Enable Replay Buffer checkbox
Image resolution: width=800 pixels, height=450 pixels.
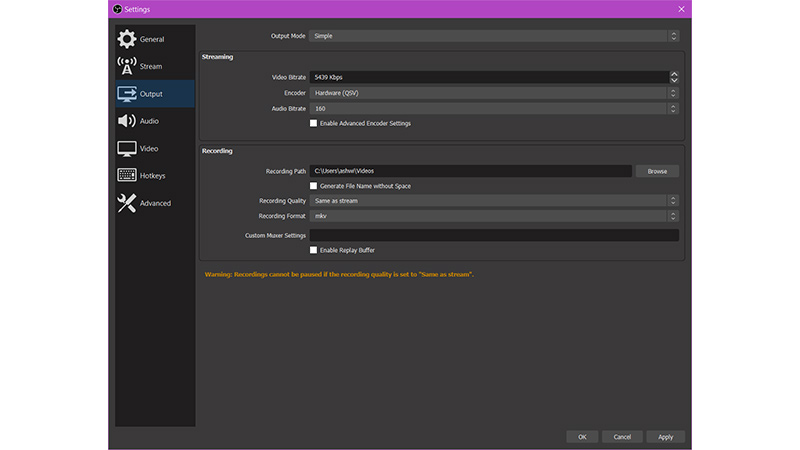[x=313, y=250]
